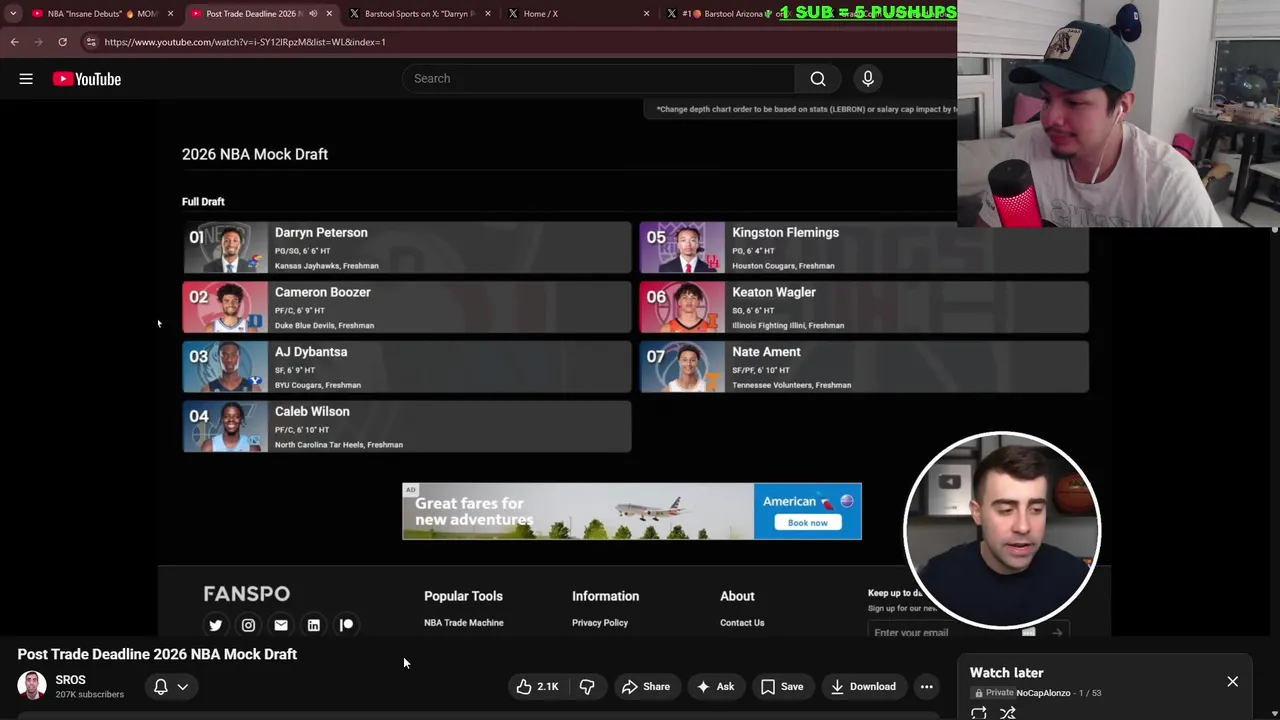Start voice search with the microphone icon
The width and height of the screenshot is (1280, 720).
point(868,79)
